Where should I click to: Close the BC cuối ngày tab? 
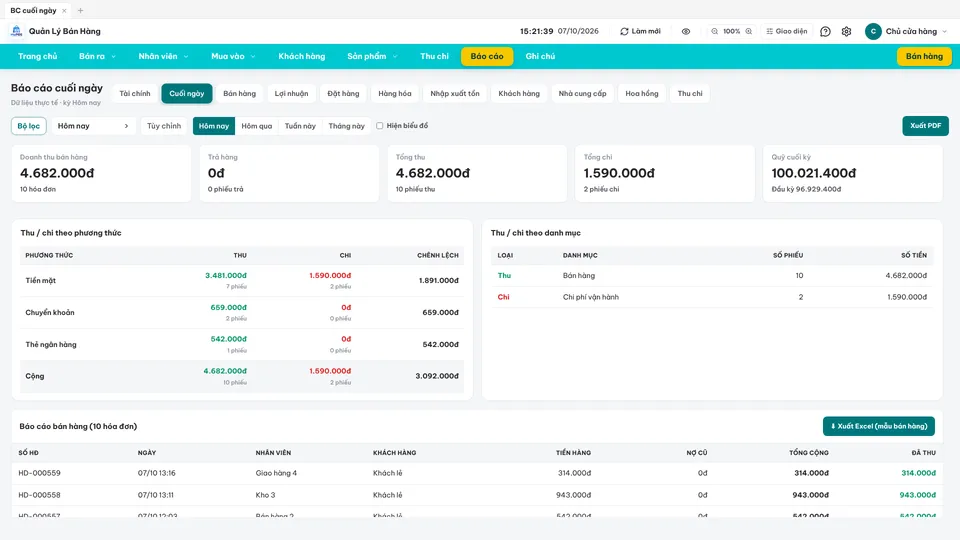point(64,10)
